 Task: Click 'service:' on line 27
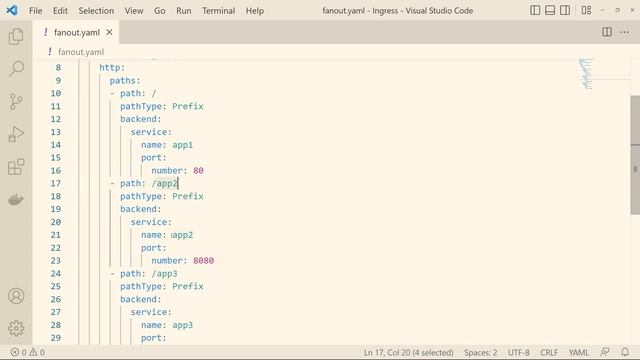pos(151,312)
